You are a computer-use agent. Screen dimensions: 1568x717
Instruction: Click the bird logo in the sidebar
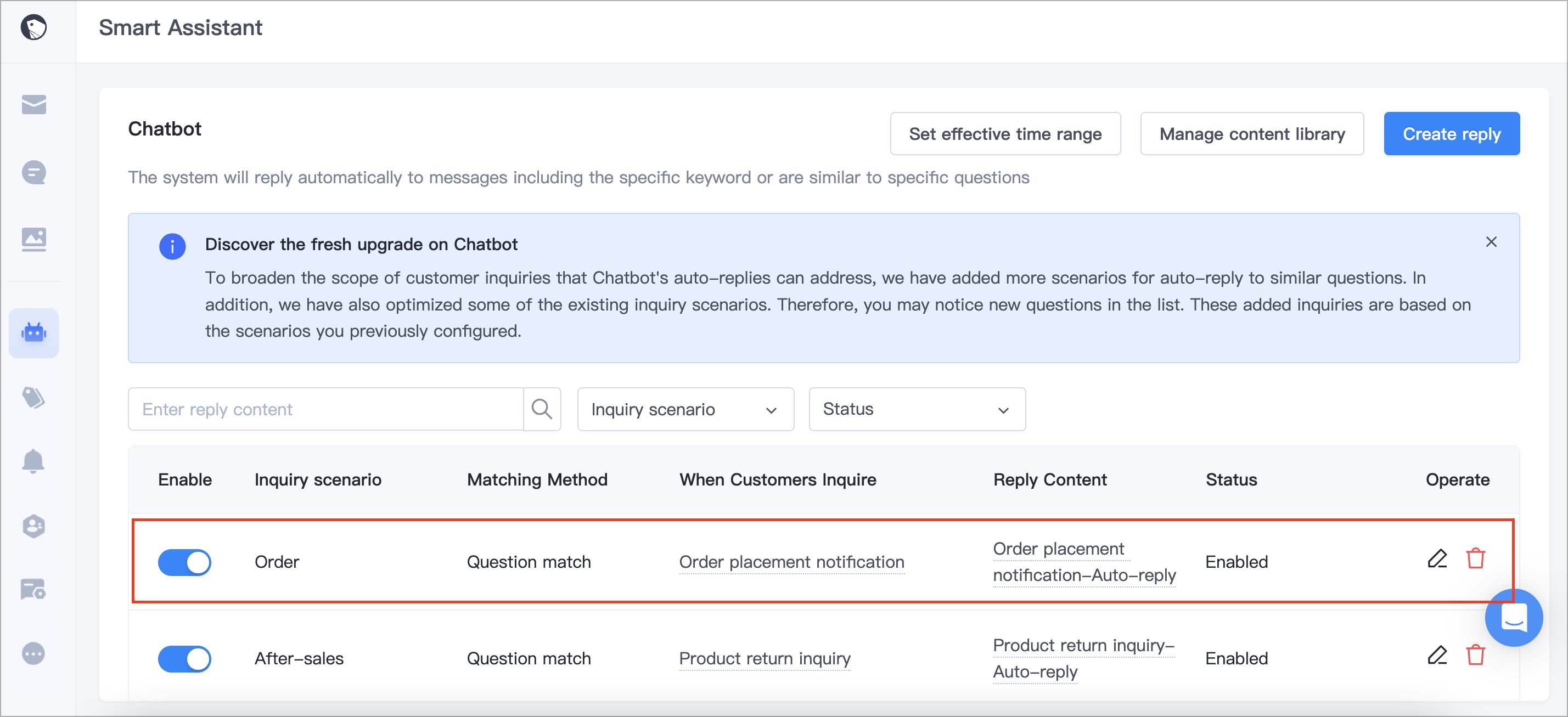coord(33,27)
